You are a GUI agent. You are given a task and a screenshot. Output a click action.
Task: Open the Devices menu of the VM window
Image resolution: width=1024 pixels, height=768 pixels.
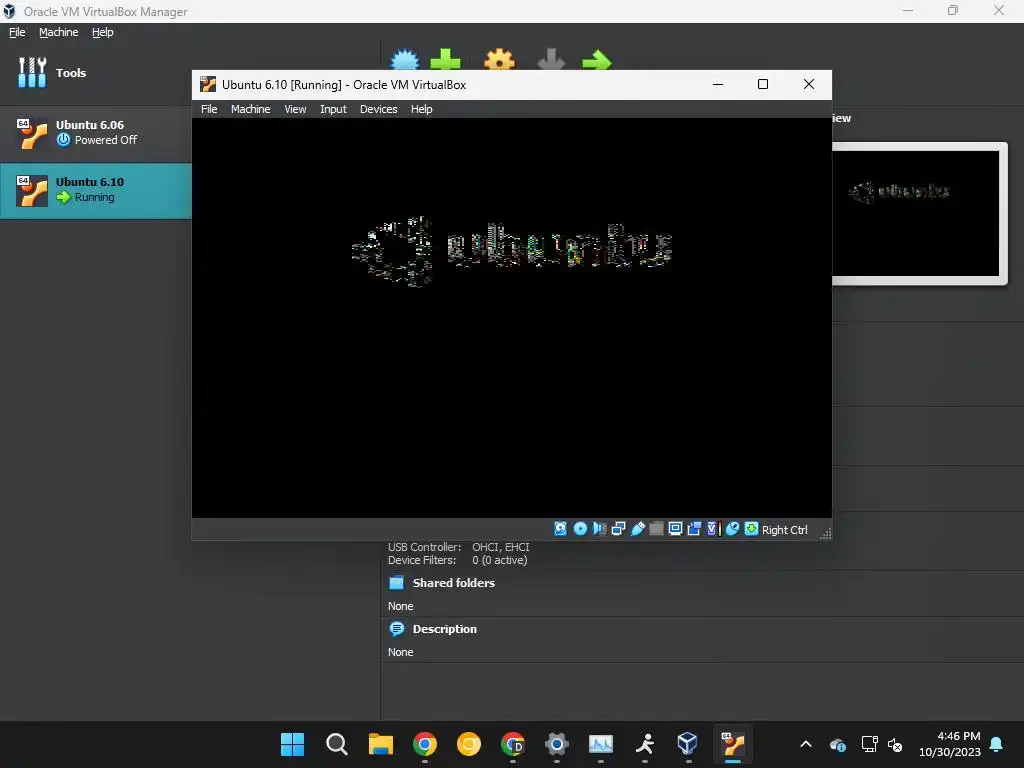[x=378, y=109]
